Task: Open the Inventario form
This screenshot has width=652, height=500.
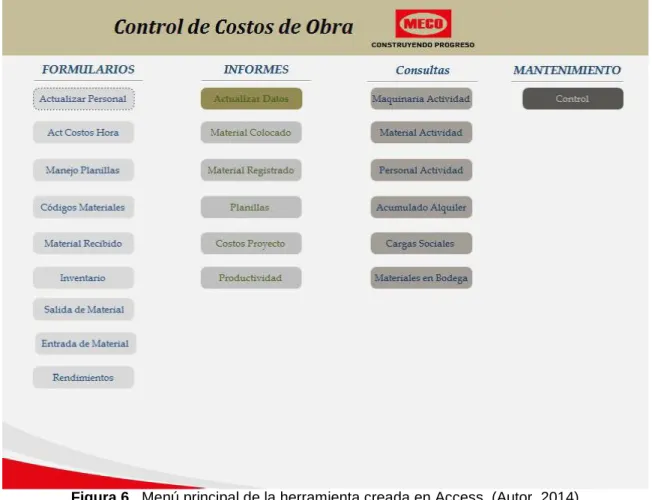Action: 83,278
